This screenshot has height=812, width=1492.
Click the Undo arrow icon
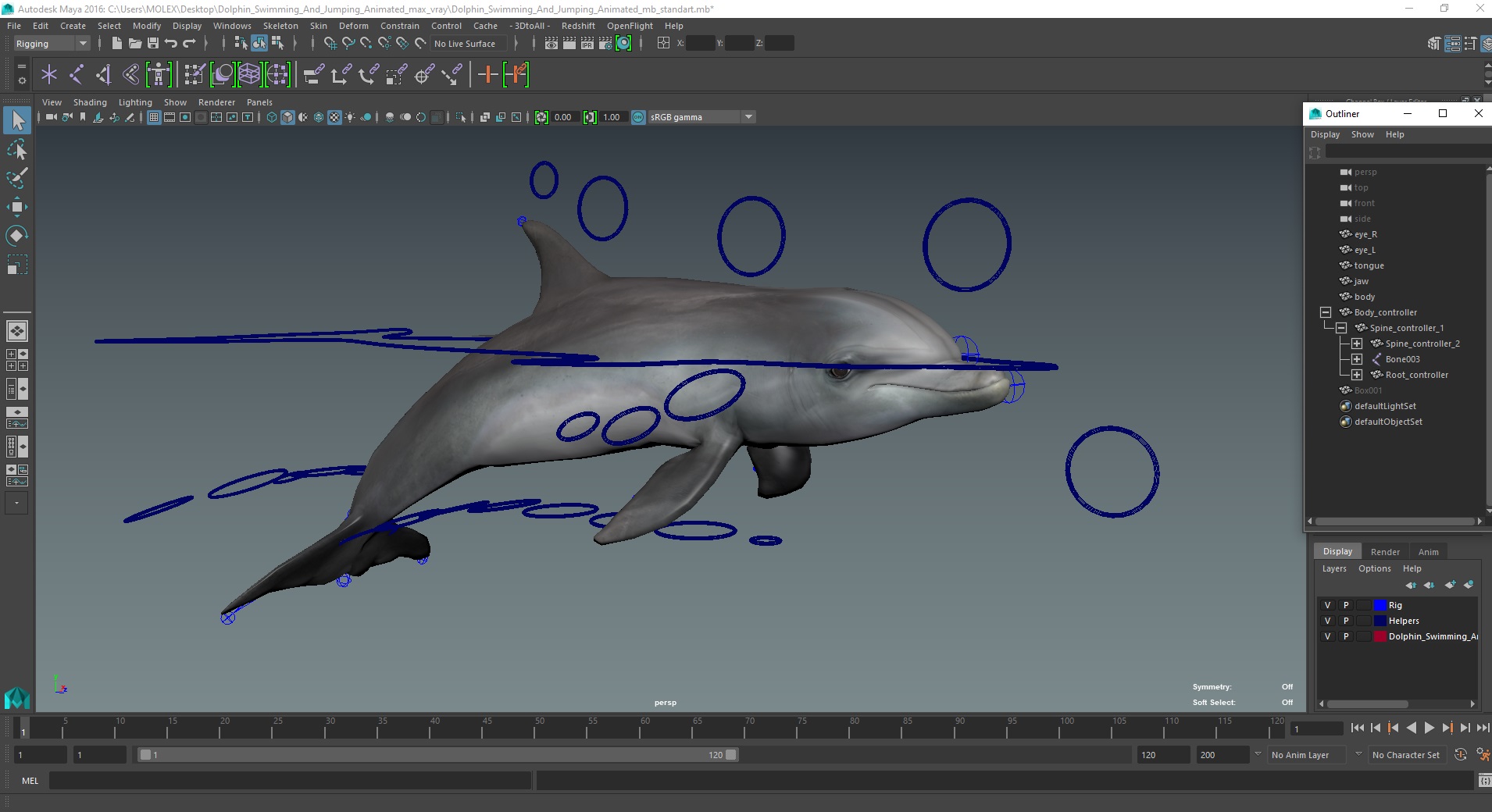click(171, 44)
